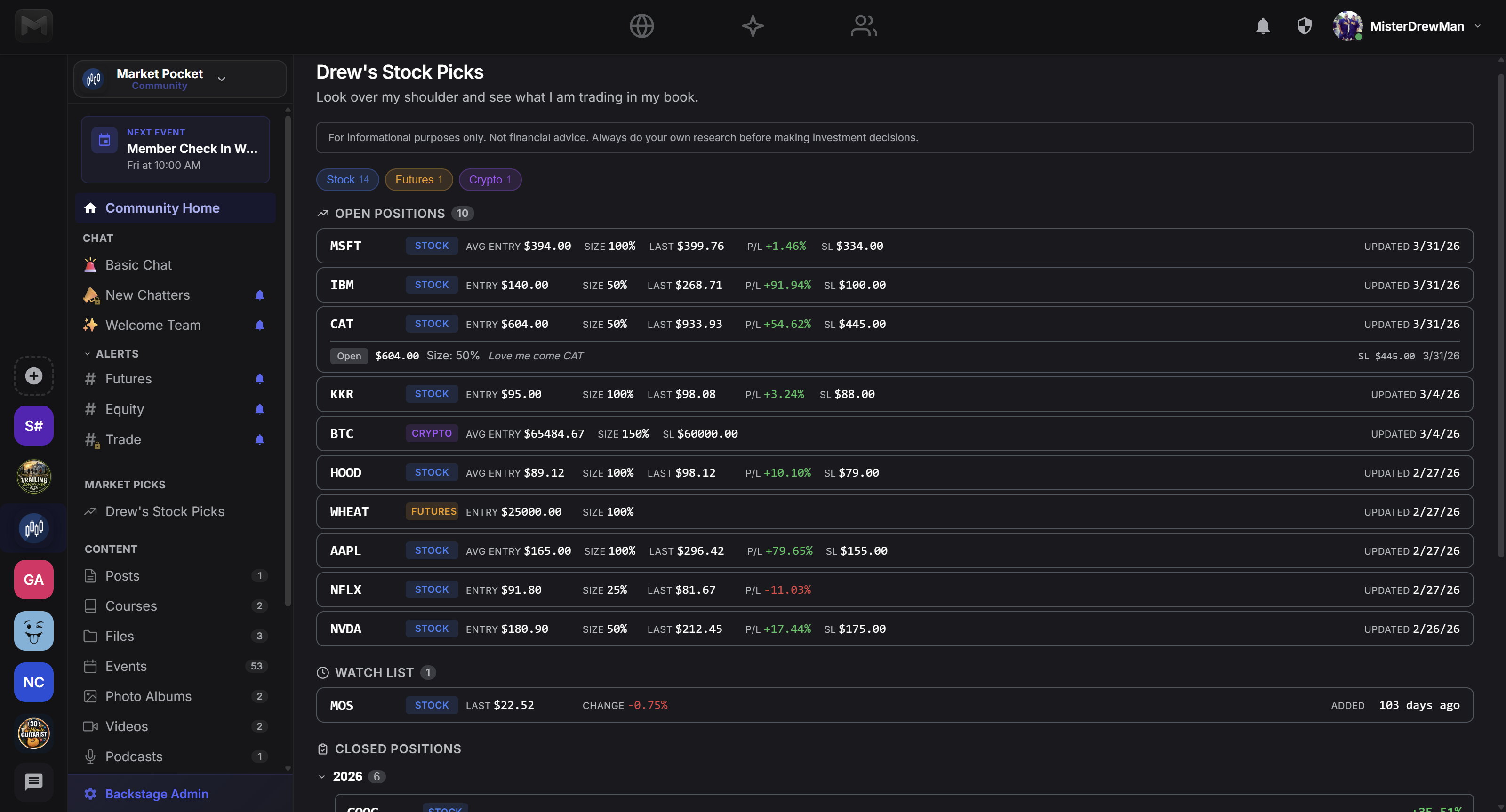Open the globe explore icon

pyautogui.click(x=641, y=26)
